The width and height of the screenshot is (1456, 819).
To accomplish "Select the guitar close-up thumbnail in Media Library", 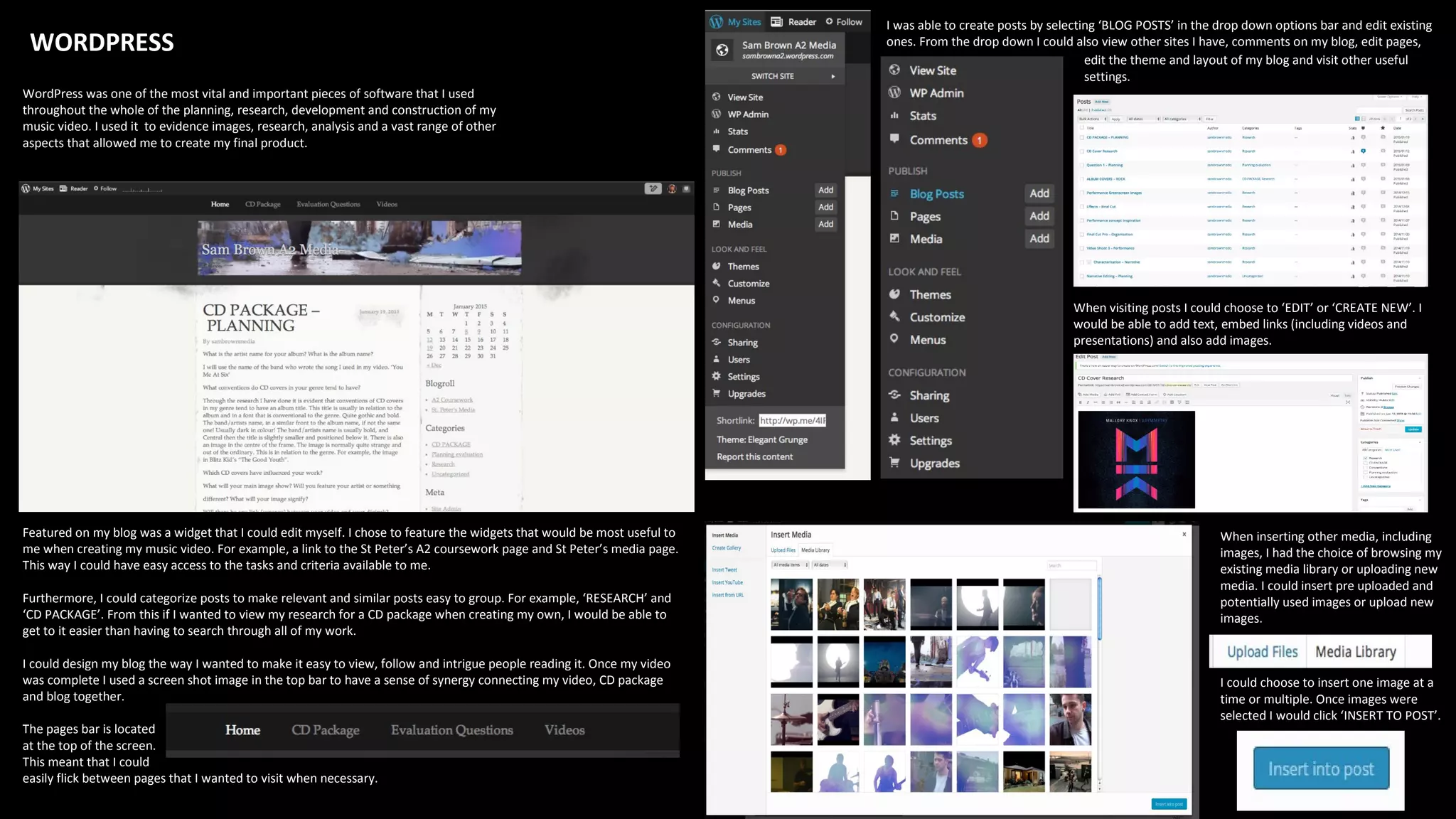I will [x=838, y=718].
